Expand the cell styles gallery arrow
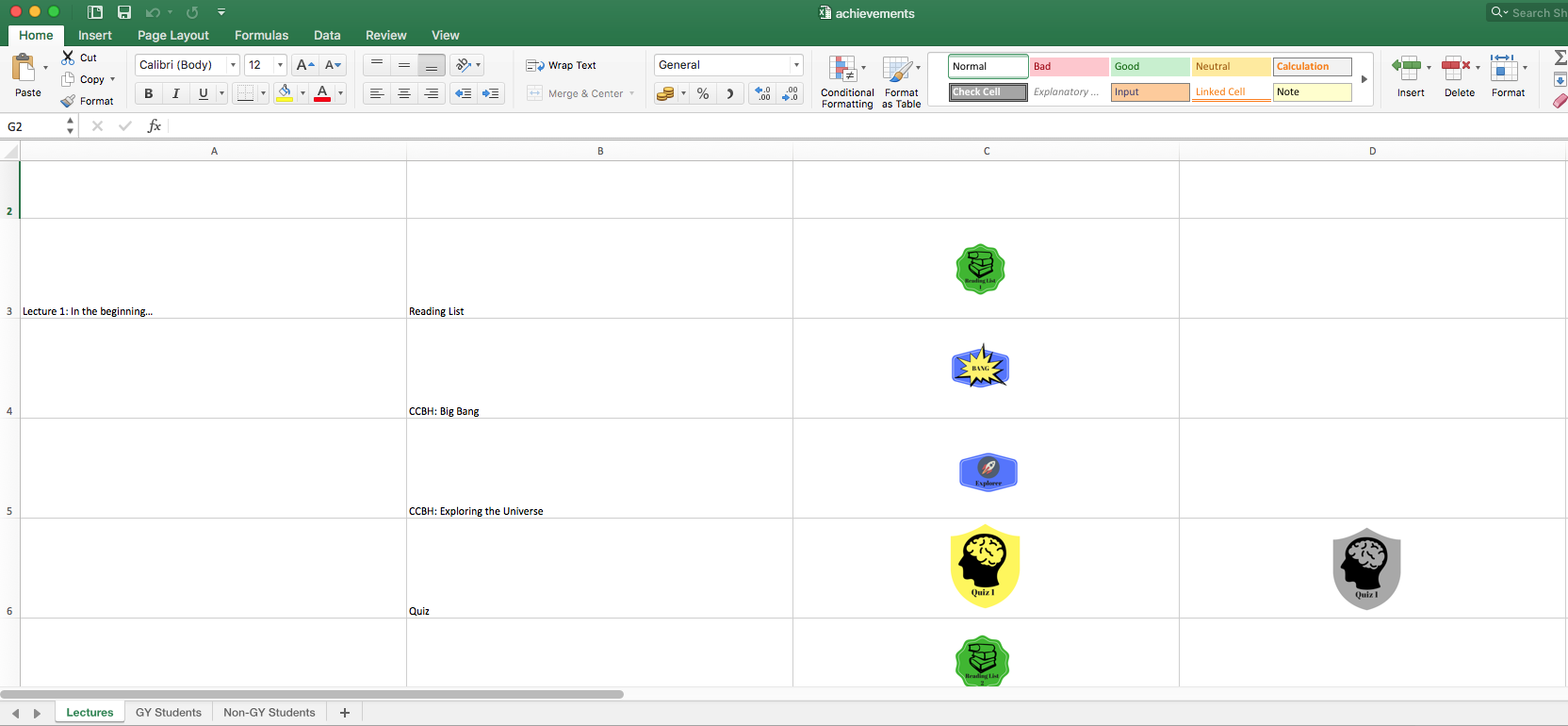The image size is (1568, 726). pos(1364,79)
